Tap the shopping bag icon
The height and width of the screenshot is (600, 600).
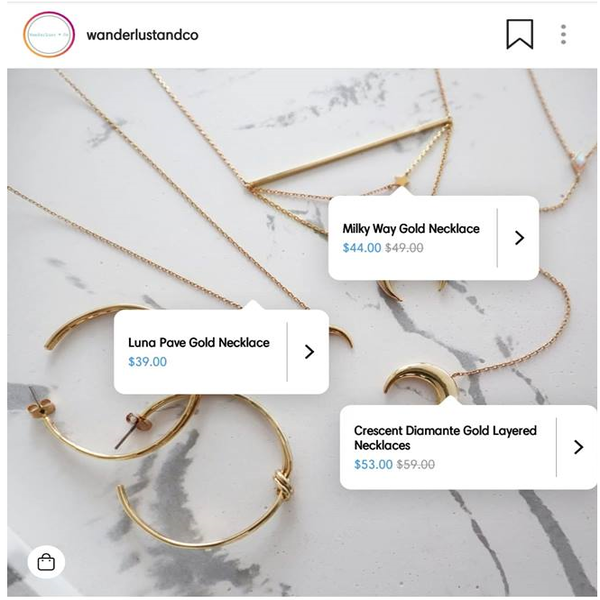click(x=46, y=562)
